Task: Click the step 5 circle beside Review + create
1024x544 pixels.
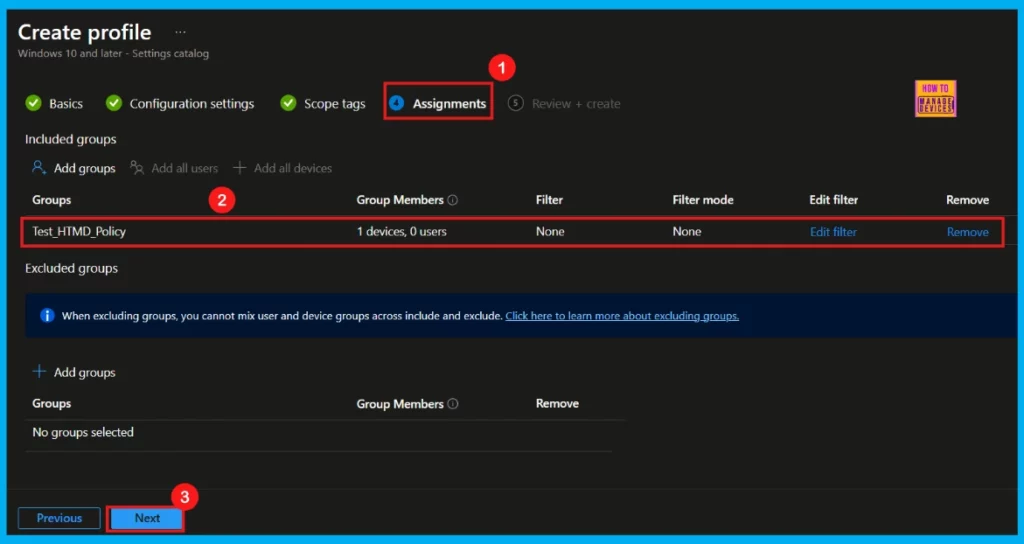Action: 516,103
